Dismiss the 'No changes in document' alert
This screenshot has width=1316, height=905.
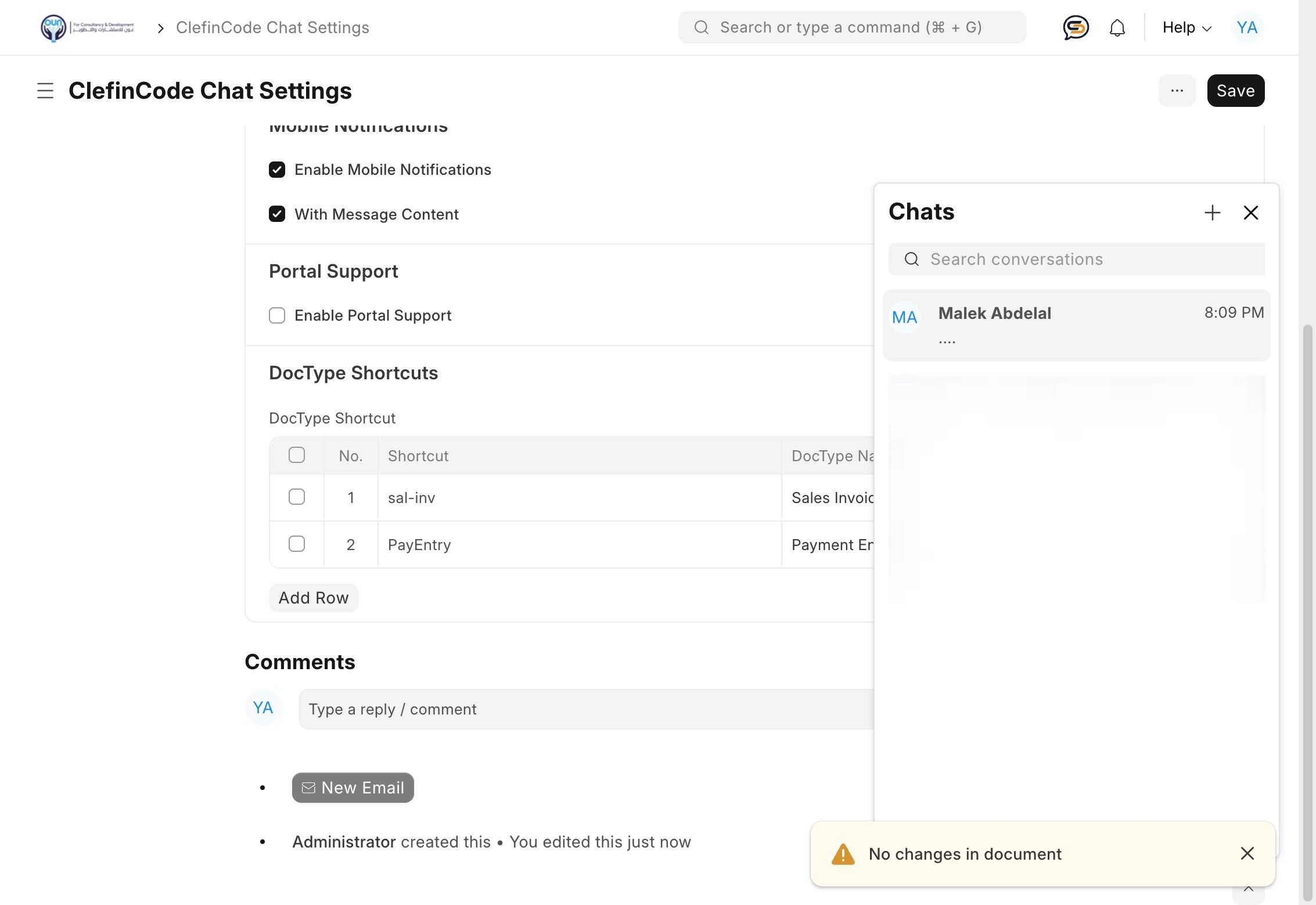(1247, 853)
